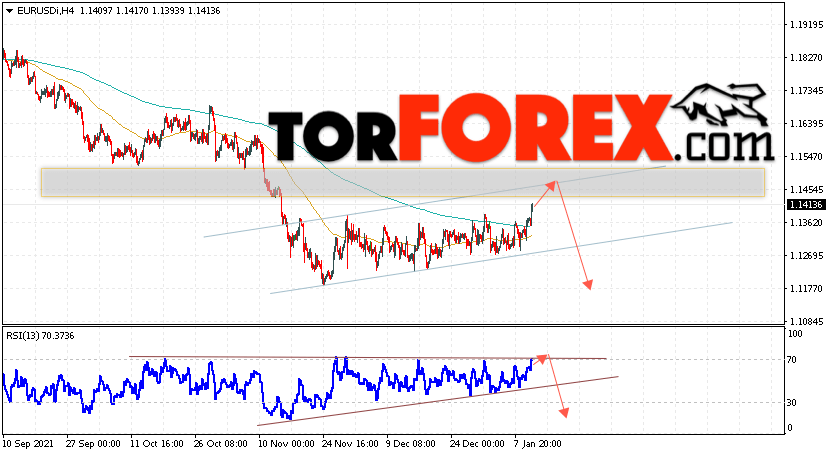This screenshot has height=455, width=830.
Task: Click price level 1.16395 on the scale
Action: [x=806, y=124]
